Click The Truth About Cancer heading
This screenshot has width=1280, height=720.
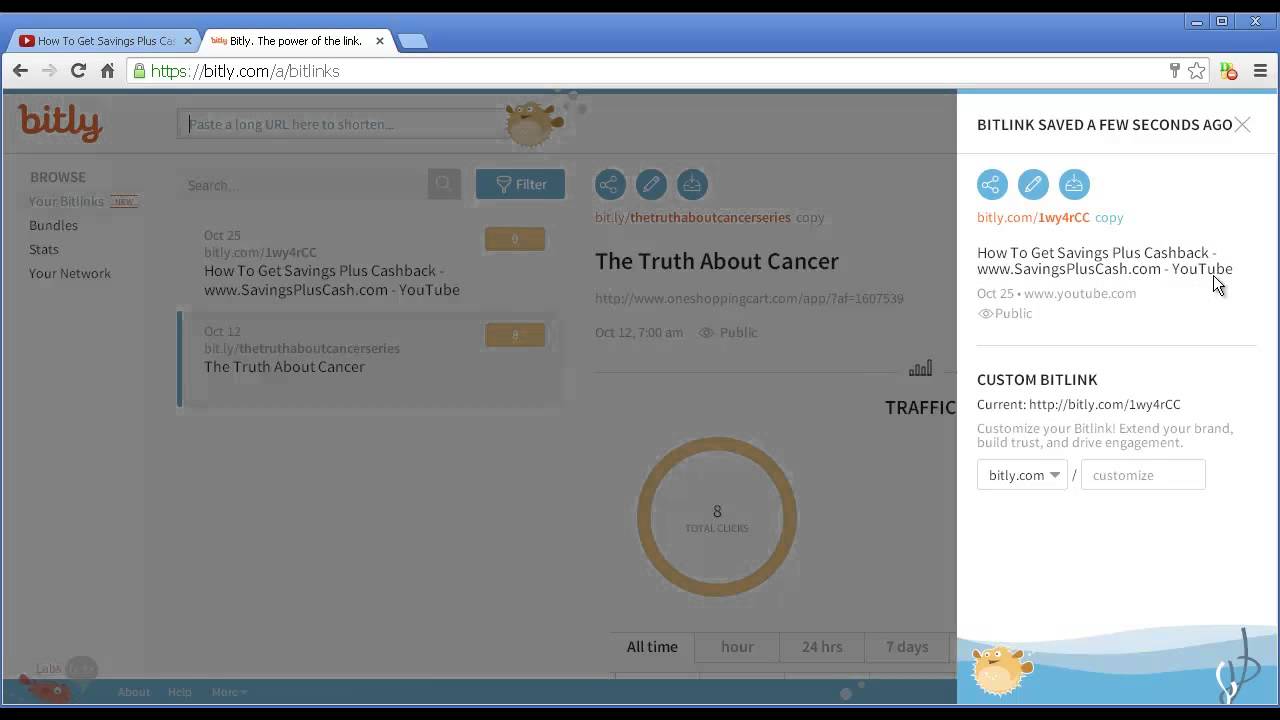click(717, 262)
